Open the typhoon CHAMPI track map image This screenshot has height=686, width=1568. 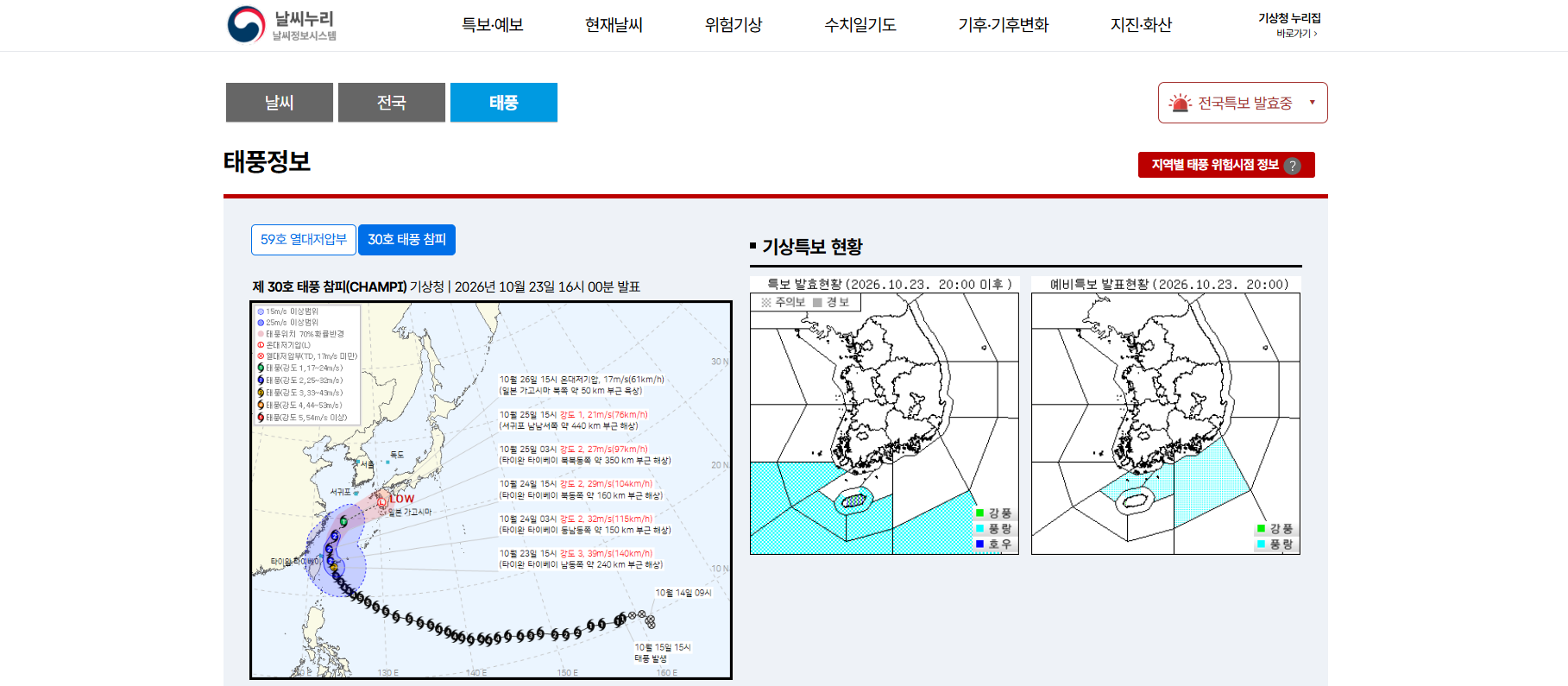pos(491,490)
